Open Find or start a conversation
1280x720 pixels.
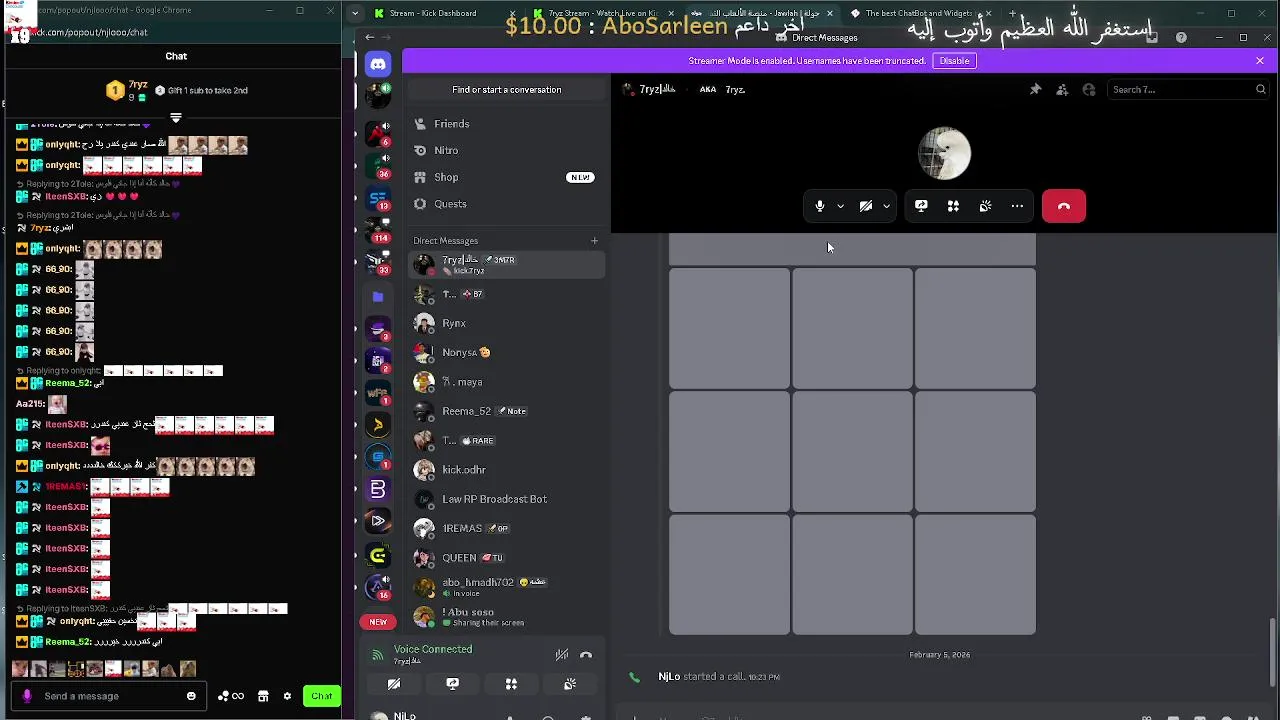tap(506, 89)
